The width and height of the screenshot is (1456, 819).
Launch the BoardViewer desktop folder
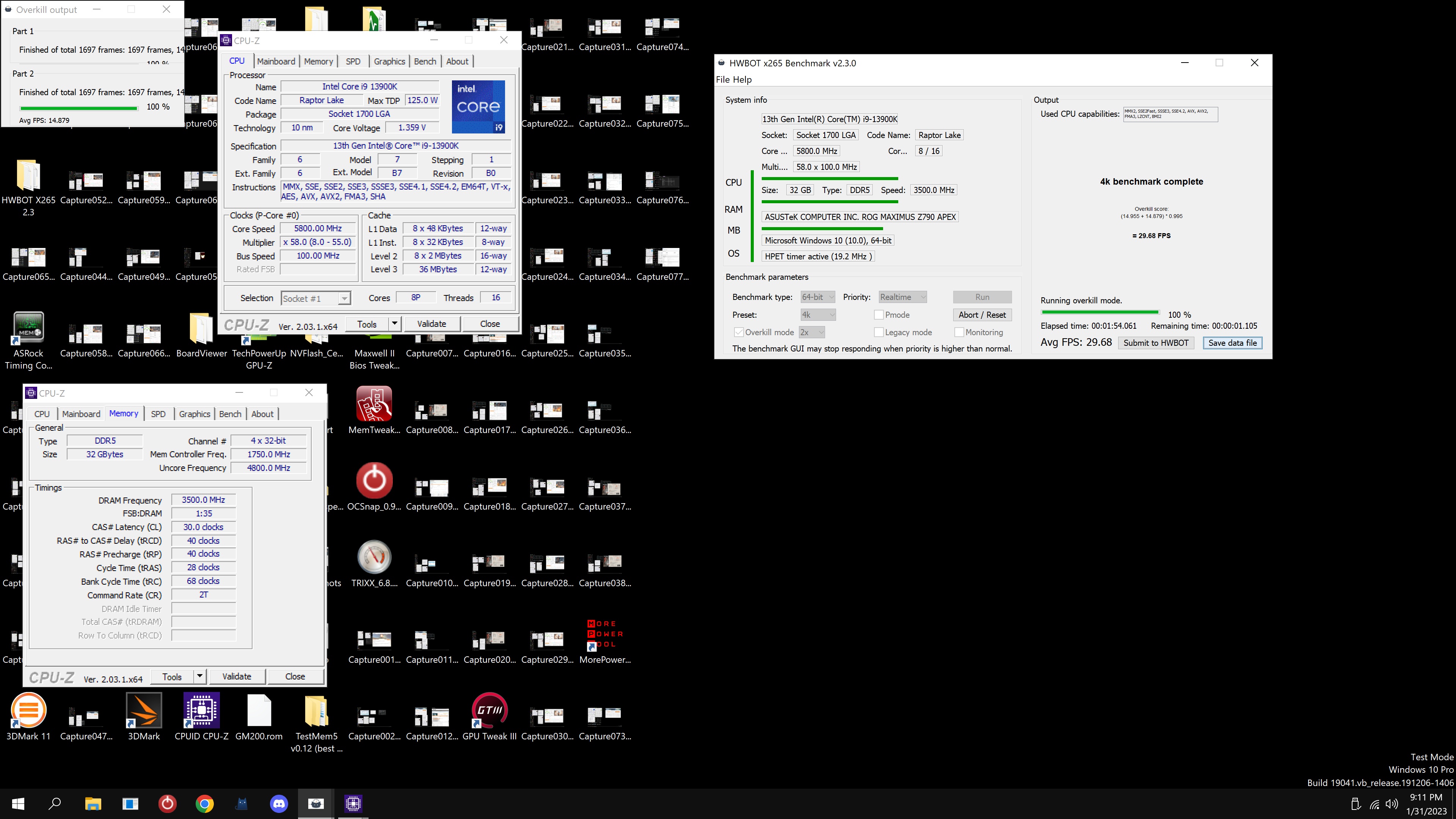[201, 334]
